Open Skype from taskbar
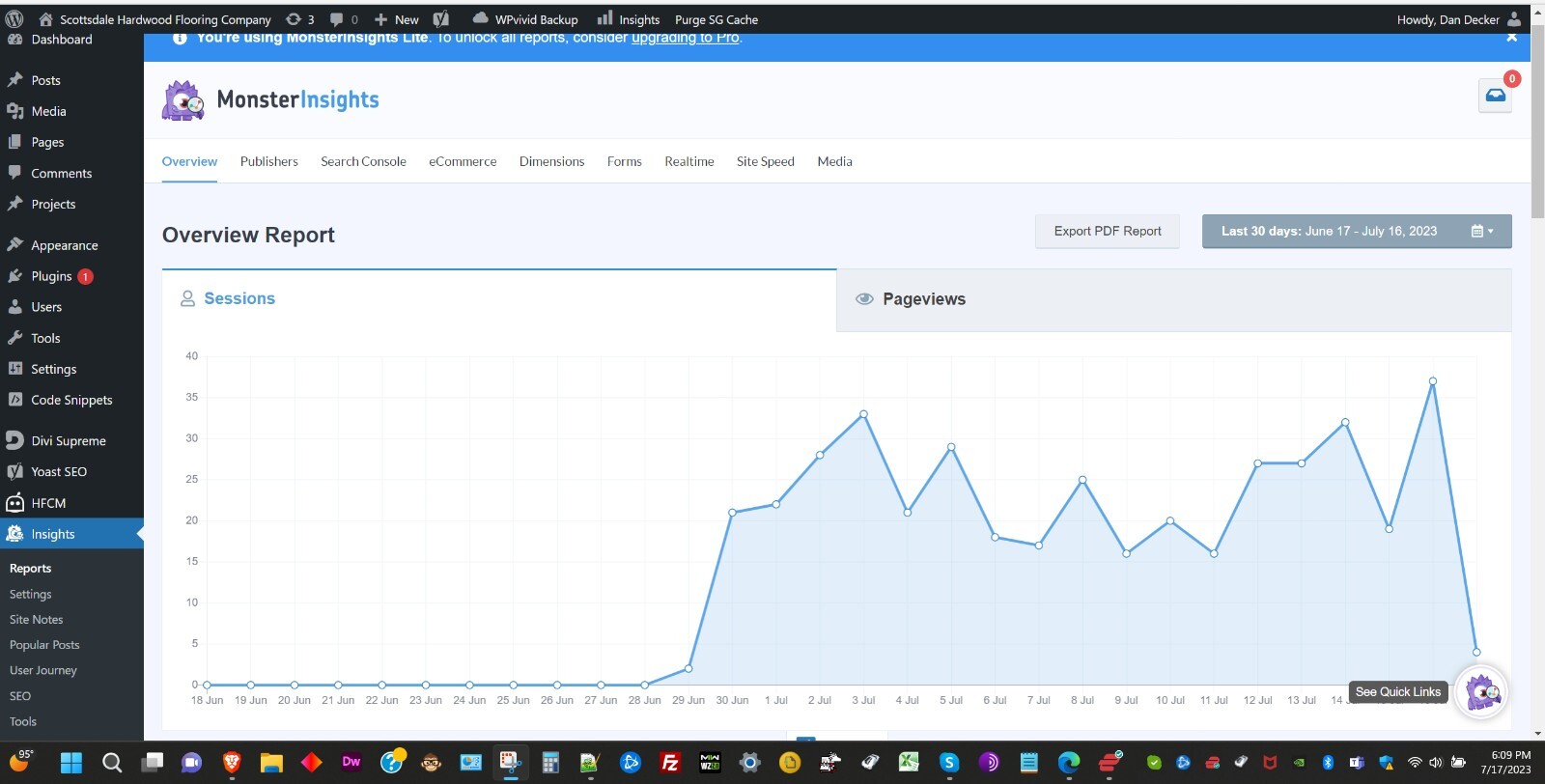1545x784 pixels. tap(949, 763)
